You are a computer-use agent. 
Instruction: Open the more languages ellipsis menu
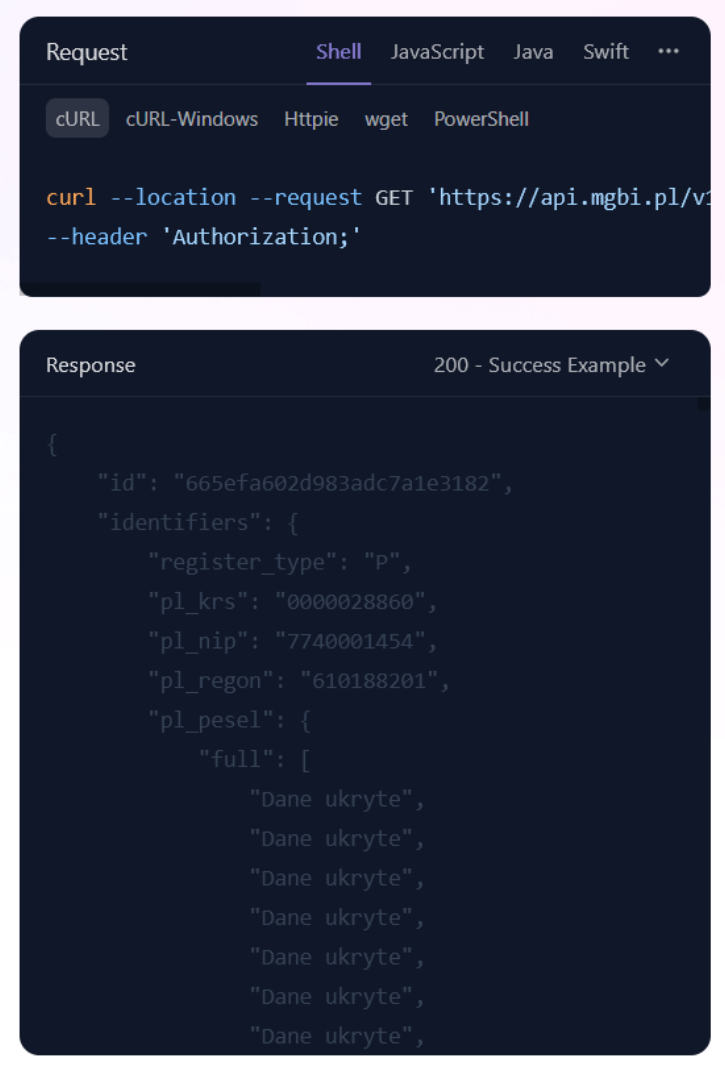[668, 51]
